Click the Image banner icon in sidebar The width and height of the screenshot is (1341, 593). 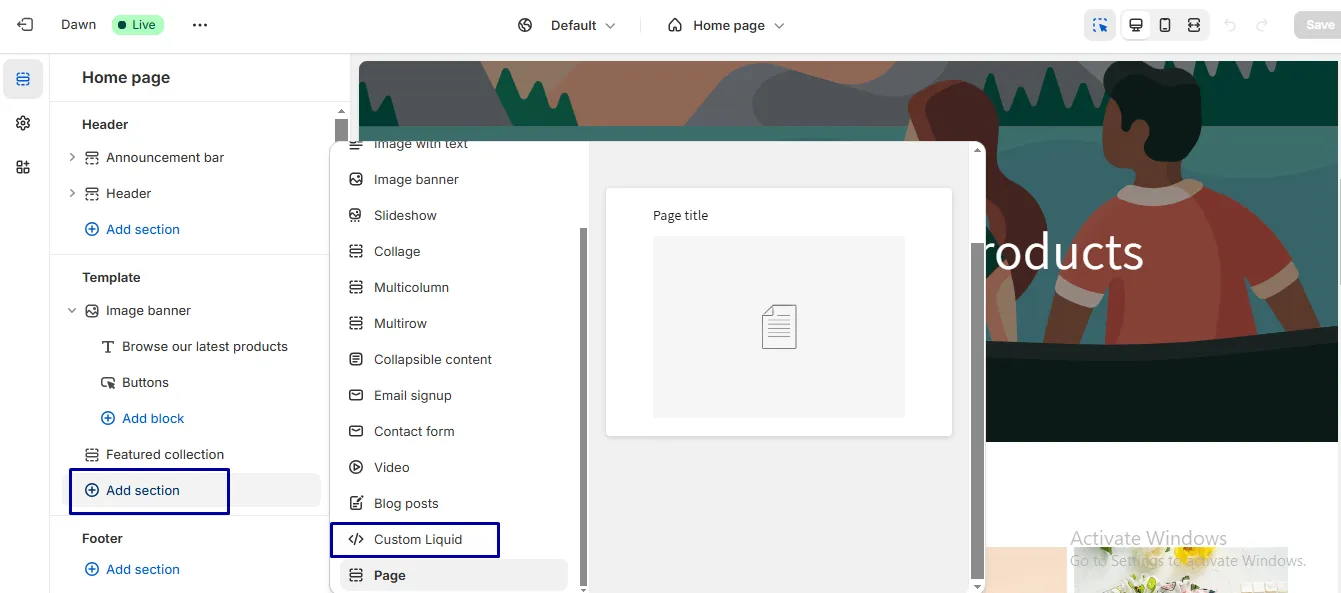(92, 310)
